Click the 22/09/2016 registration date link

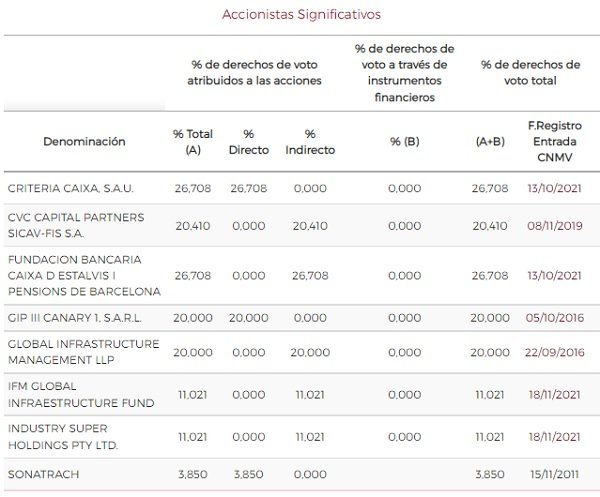coord(554,353)
